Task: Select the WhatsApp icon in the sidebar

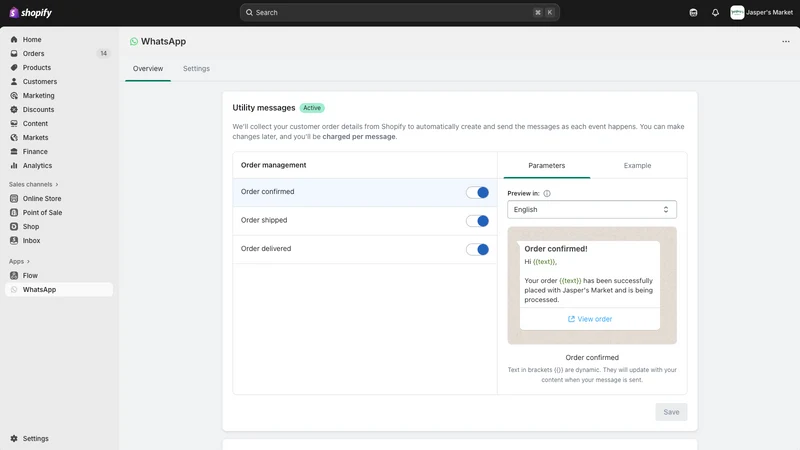Action: point(14,290)
